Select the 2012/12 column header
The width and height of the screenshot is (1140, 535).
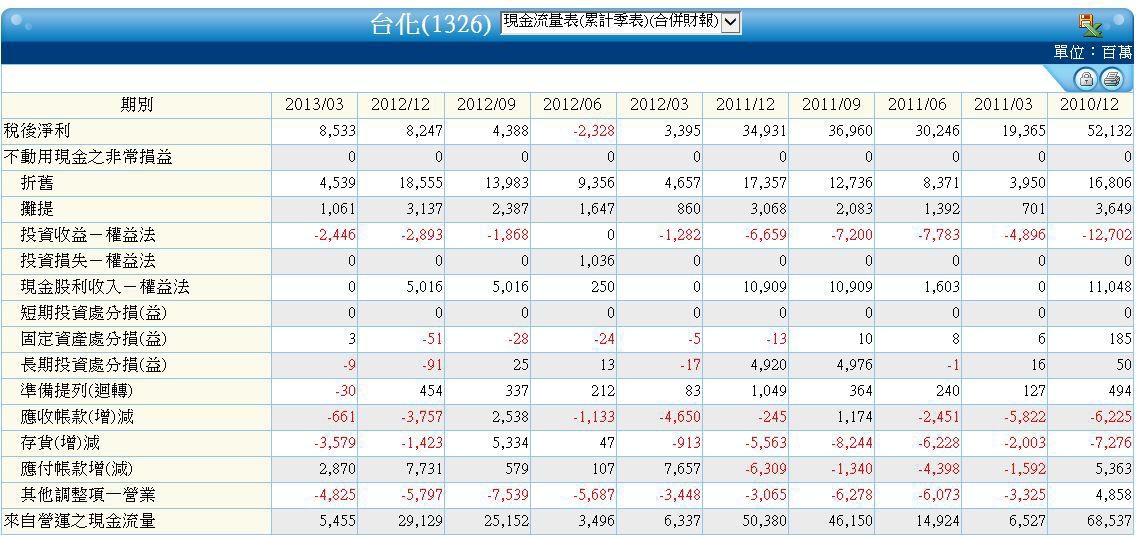click(401, 105)
